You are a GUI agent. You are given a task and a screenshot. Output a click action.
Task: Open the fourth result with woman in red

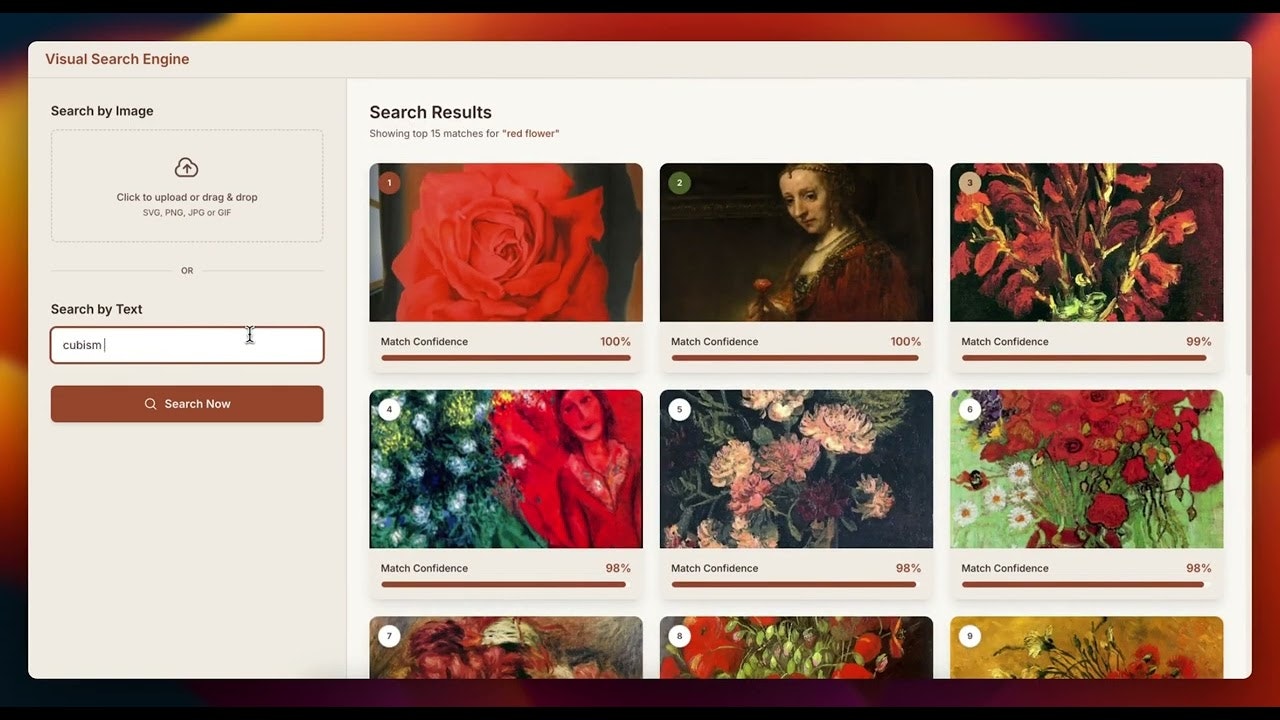[506, 469]
